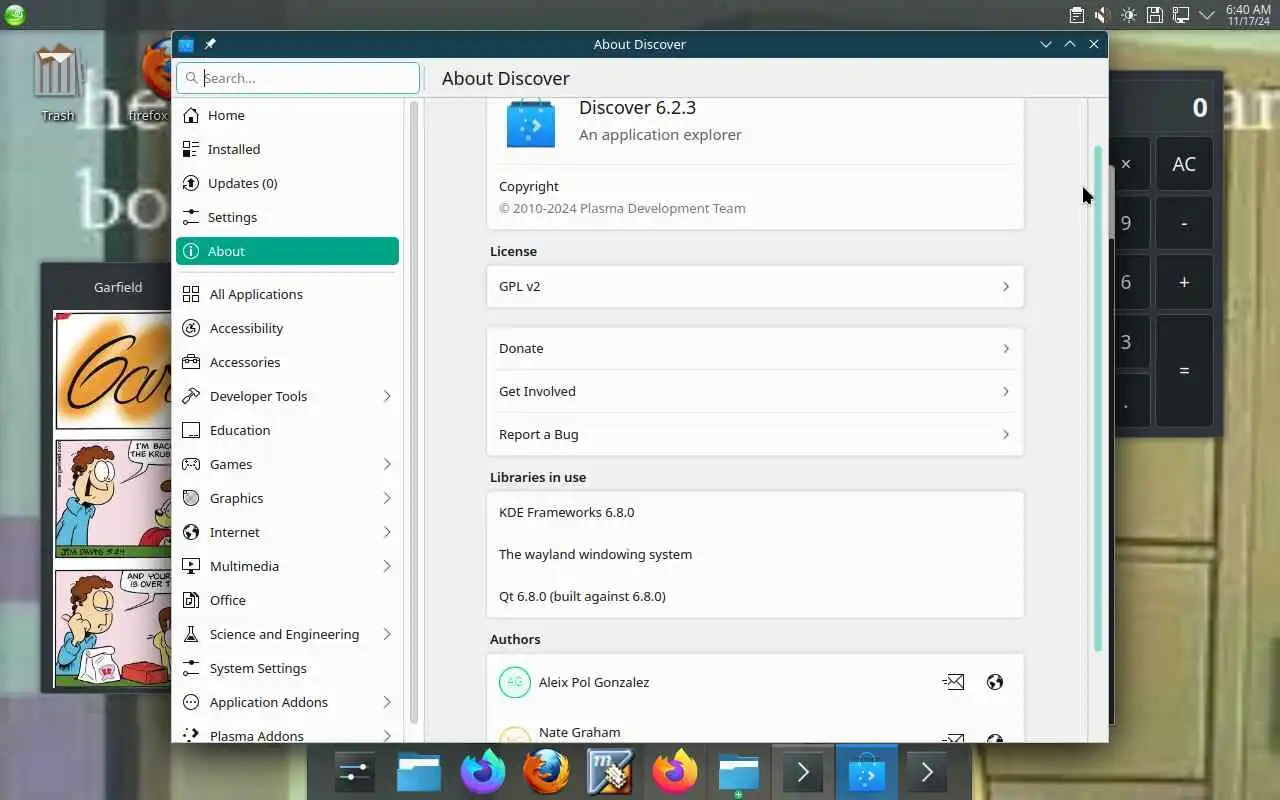Browse the Education category
This screenshot has width=1280, height=800.
coord(287,430)
